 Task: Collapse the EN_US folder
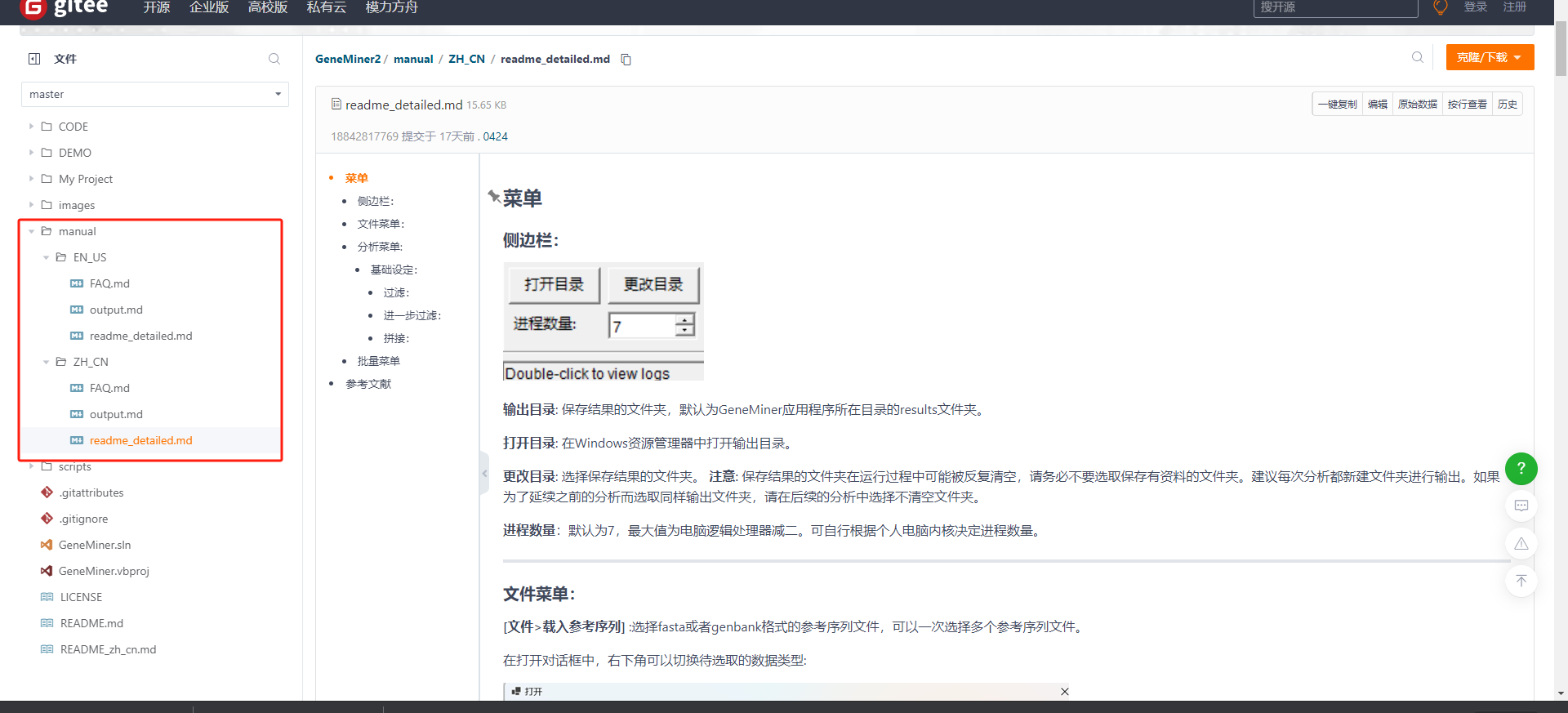(46, 257)
